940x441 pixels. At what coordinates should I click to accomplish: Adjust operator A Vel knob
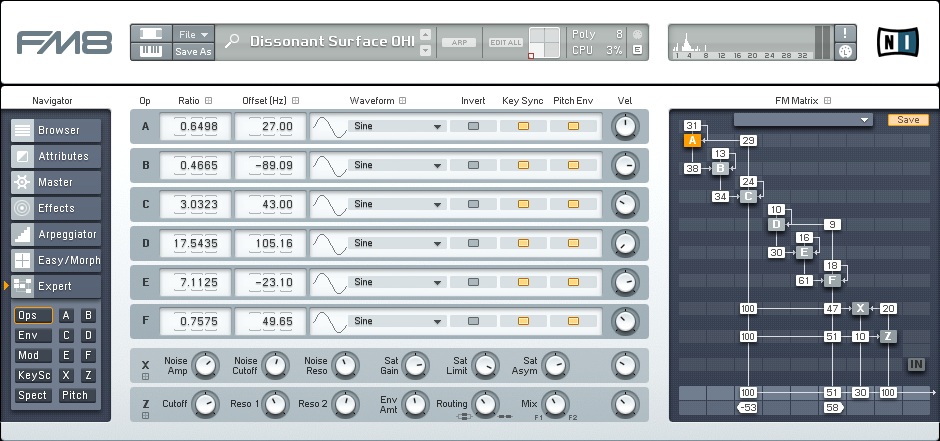pos(625,126)
